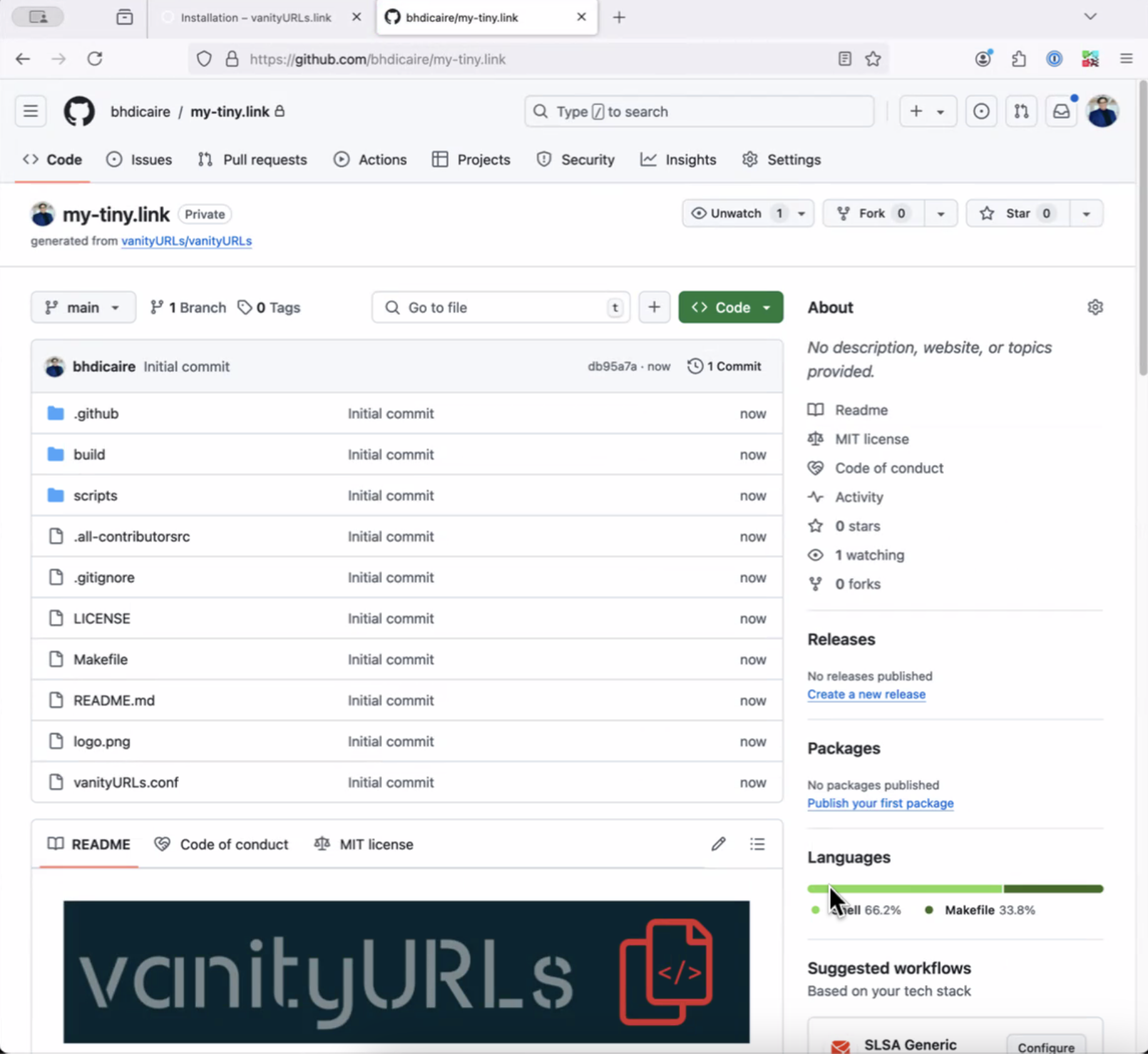
Task: Click the browser reload button
Action: pyautogui.click(x=95, y=59)
